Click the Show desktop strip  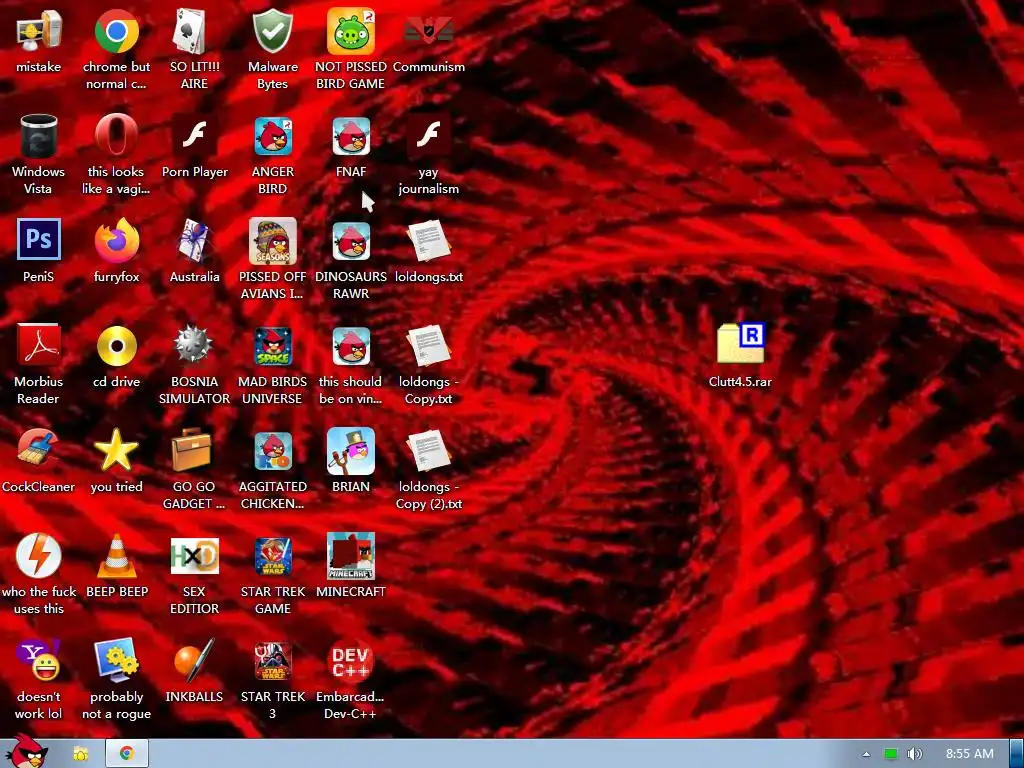pyautogui.click(x=1016, y=754)
